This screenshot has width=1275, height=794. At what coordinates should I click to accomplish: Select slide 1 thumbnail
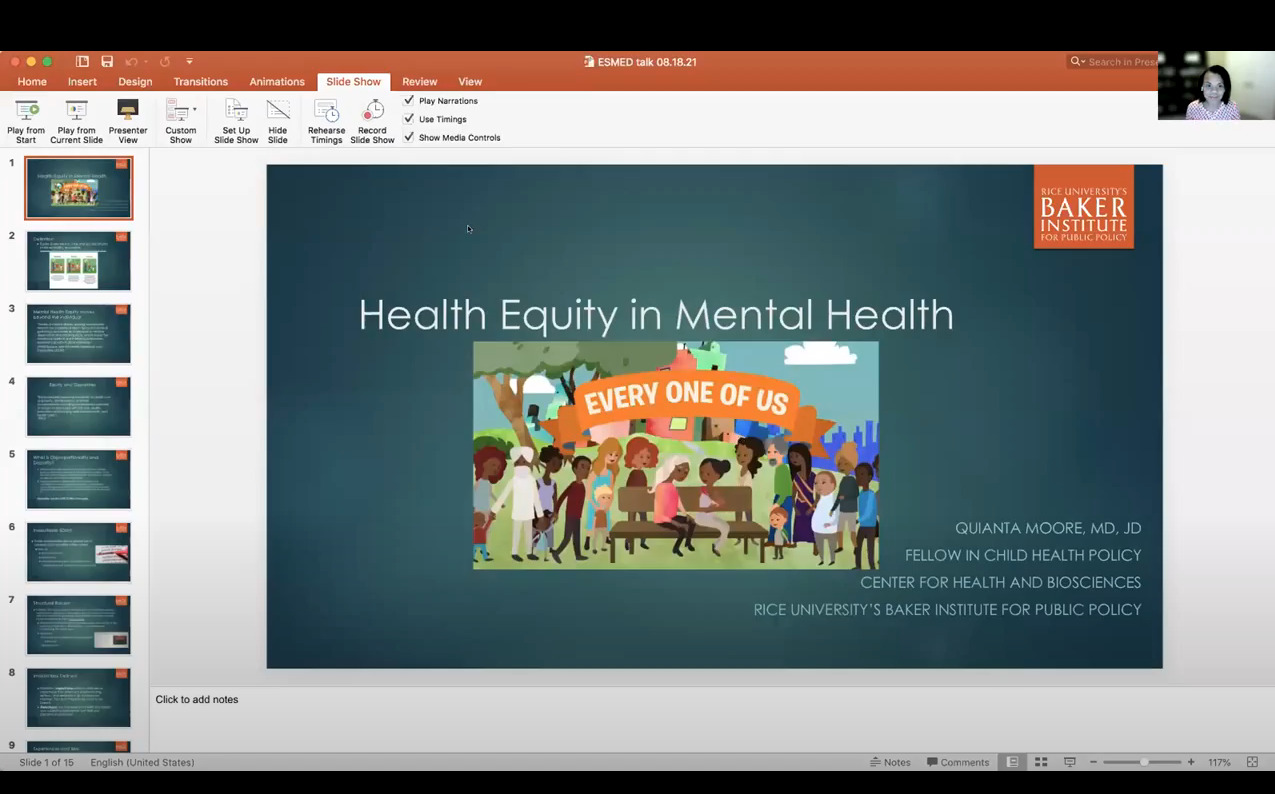pos(79,188)
